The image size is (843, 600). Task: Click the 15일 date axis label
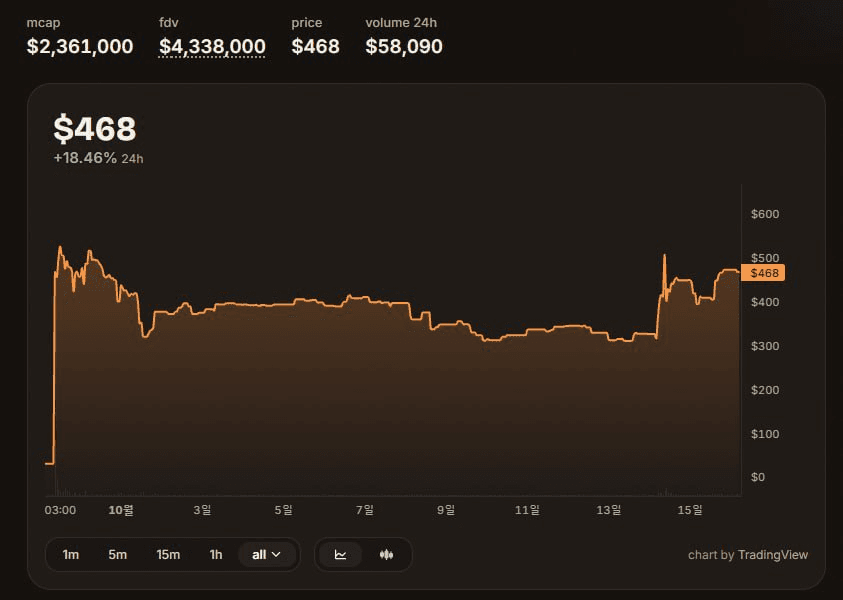point(690,510)
